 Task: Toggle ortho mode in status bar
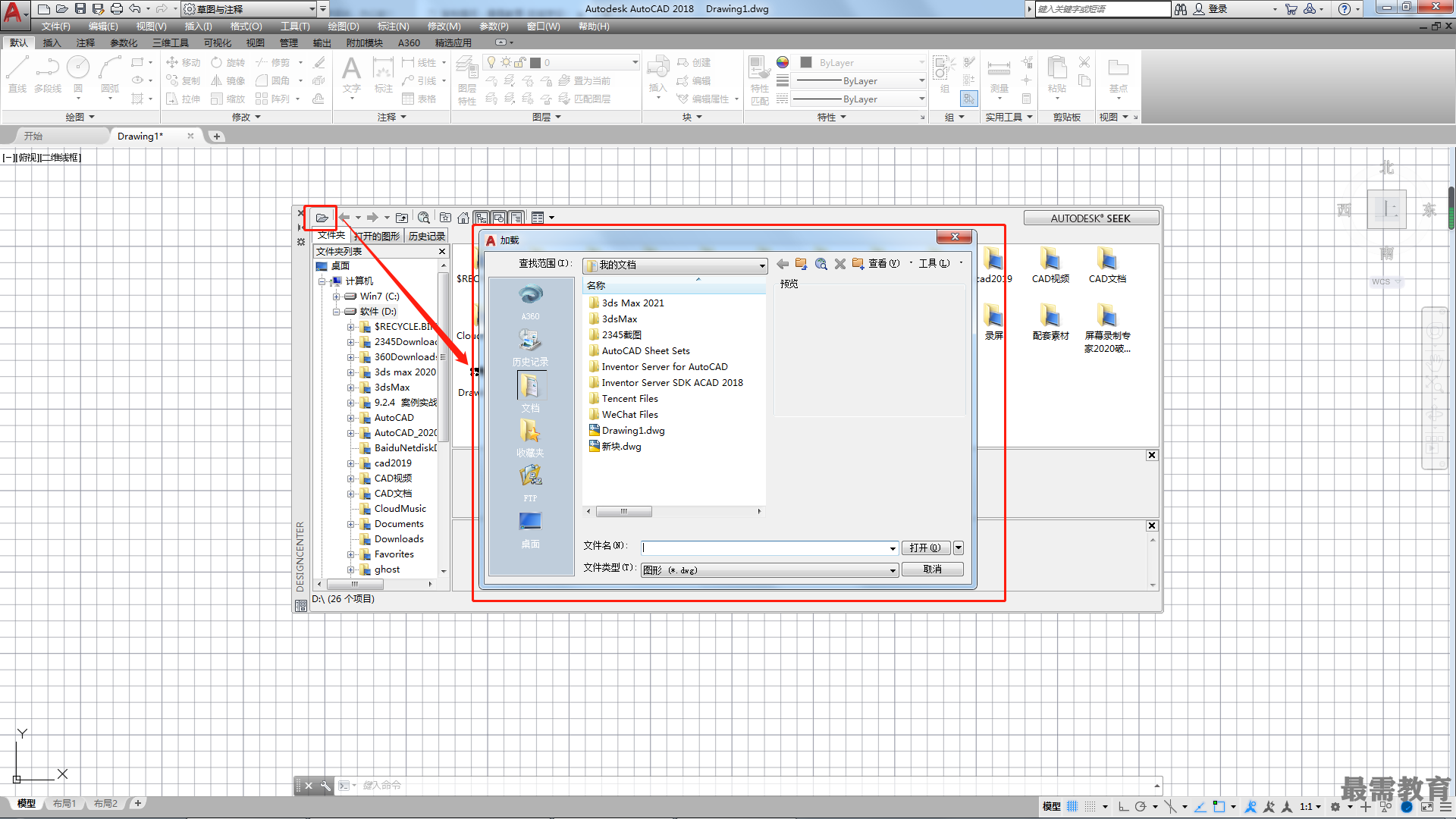click(1123, 807)
